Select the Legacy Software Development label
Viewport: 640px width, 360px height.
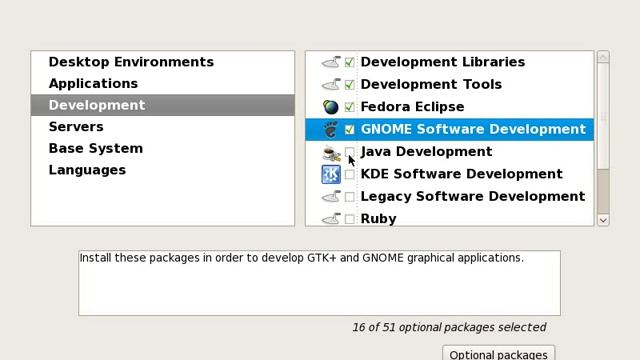pyautogui.click(x=473, y=197)
